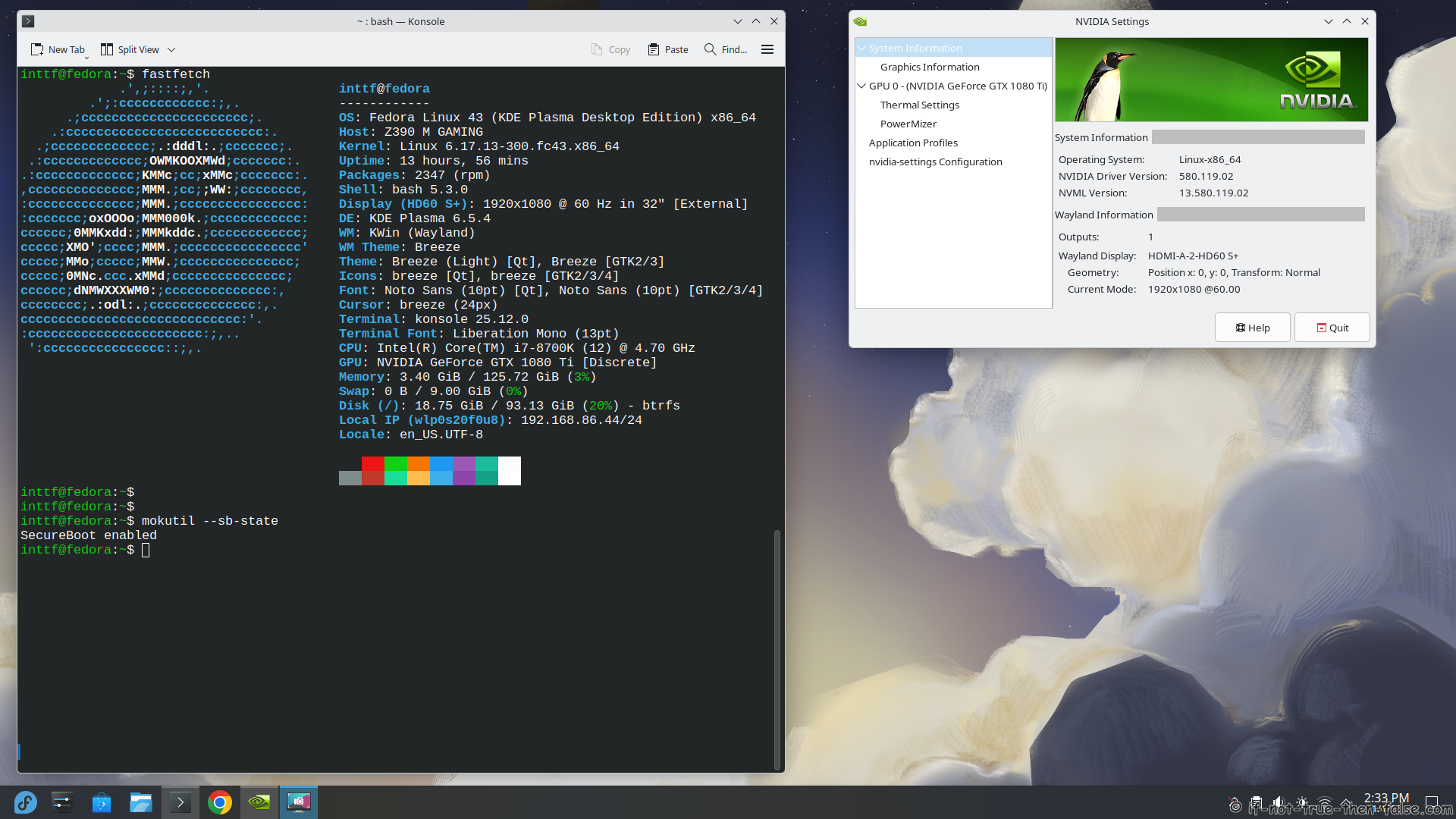Open Thermal Settings in NVIDIA Settings
Screen dimensions: 1456x819
pos(919,105)
